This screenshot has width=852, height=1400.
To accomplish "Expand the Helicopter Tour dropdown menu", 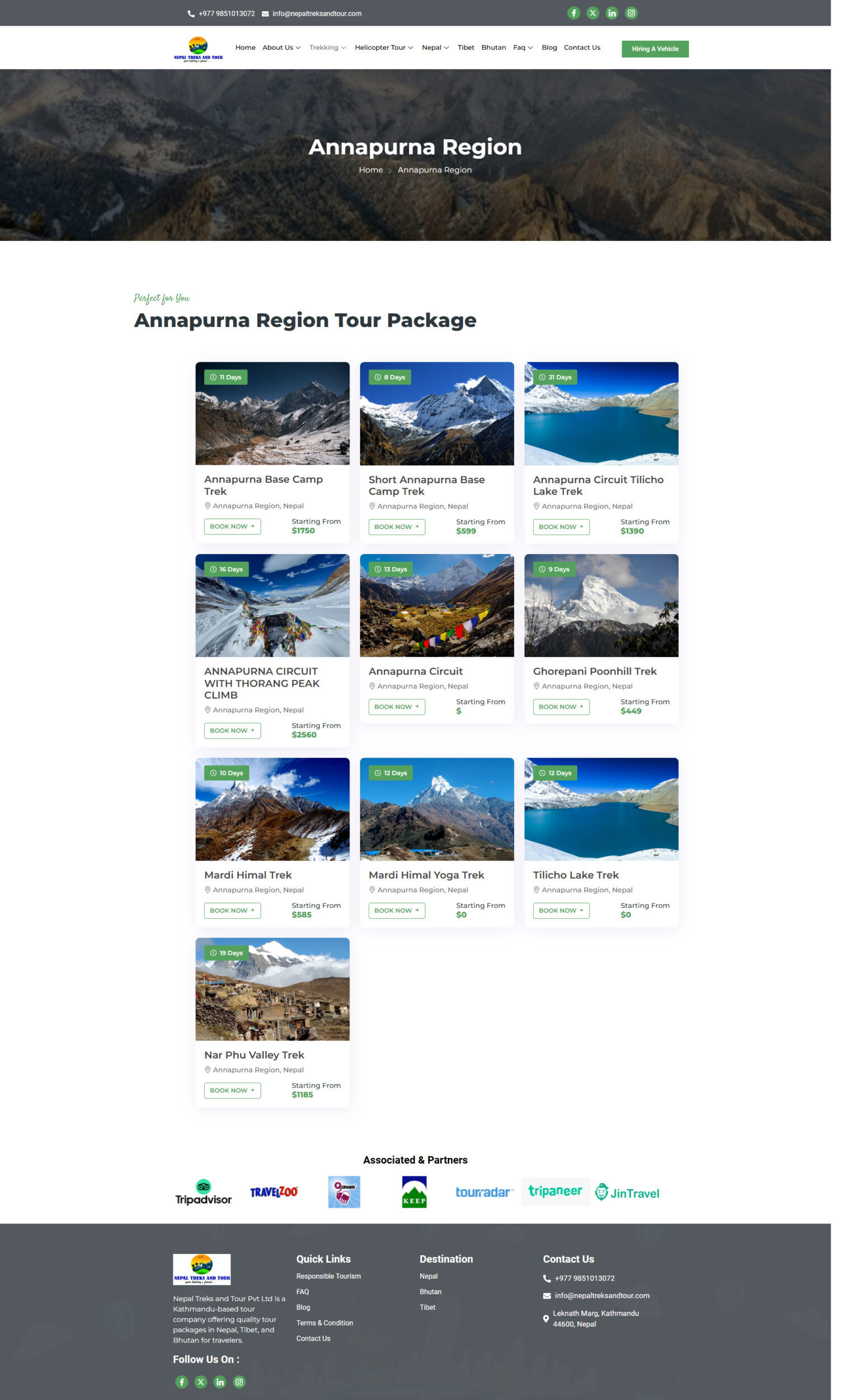I will point(384,48).
